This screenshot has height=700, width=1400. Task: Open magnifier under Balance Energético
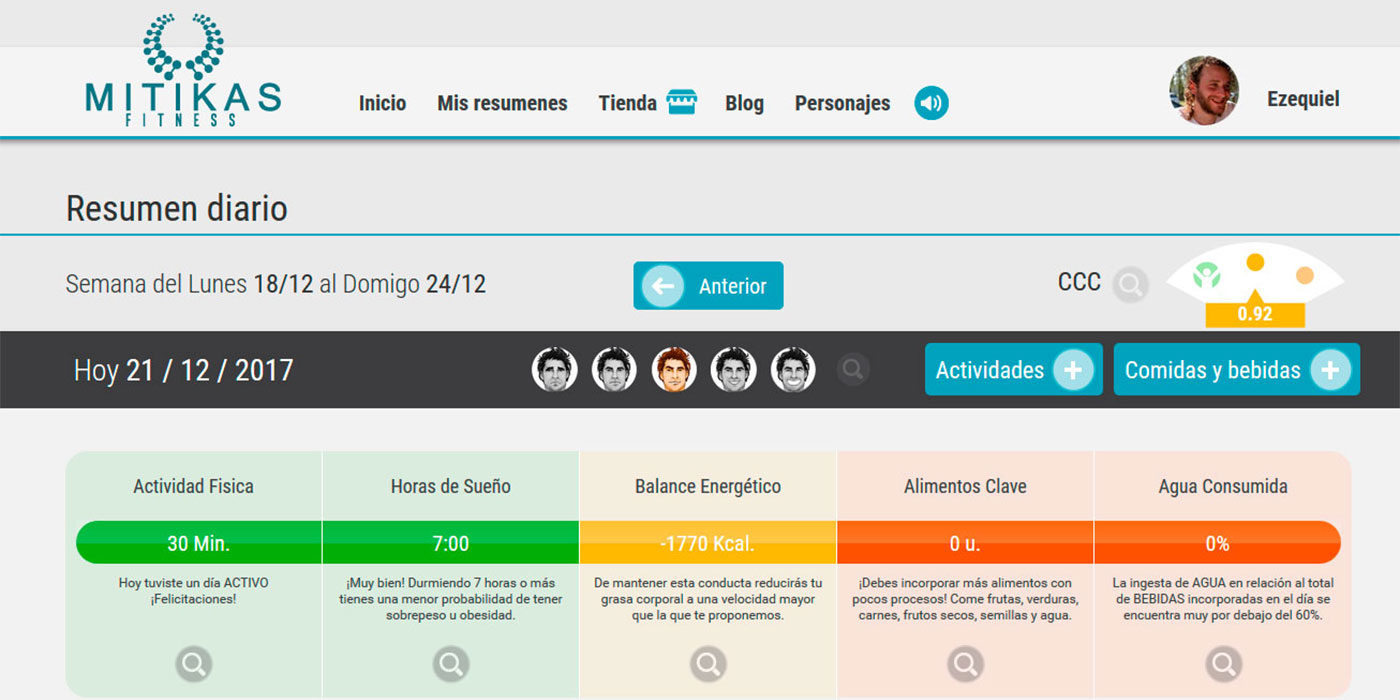tap(708, 662)
